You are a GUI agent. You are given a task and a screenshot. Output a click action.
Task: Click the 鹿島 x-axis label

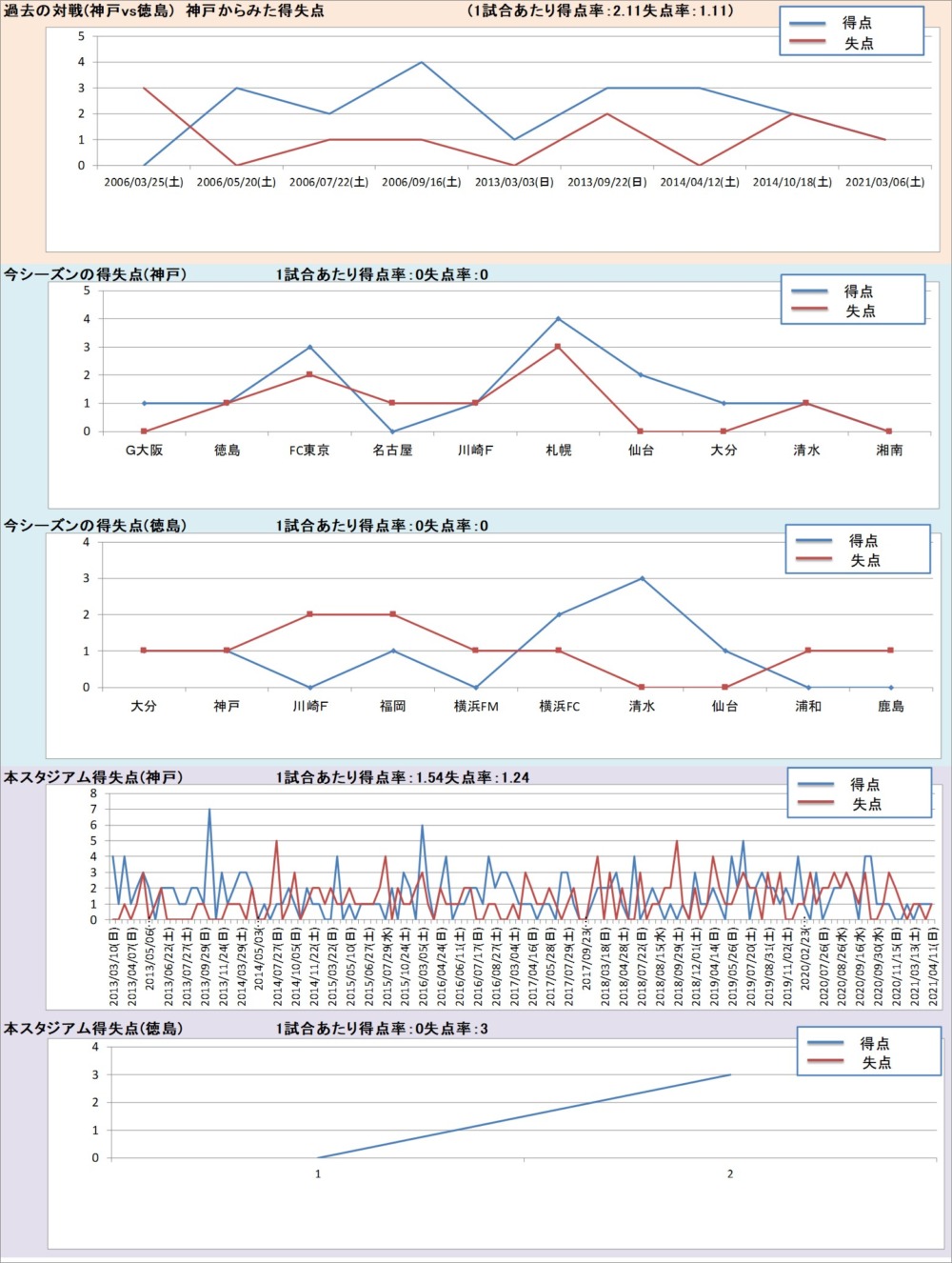click(890, 706)
